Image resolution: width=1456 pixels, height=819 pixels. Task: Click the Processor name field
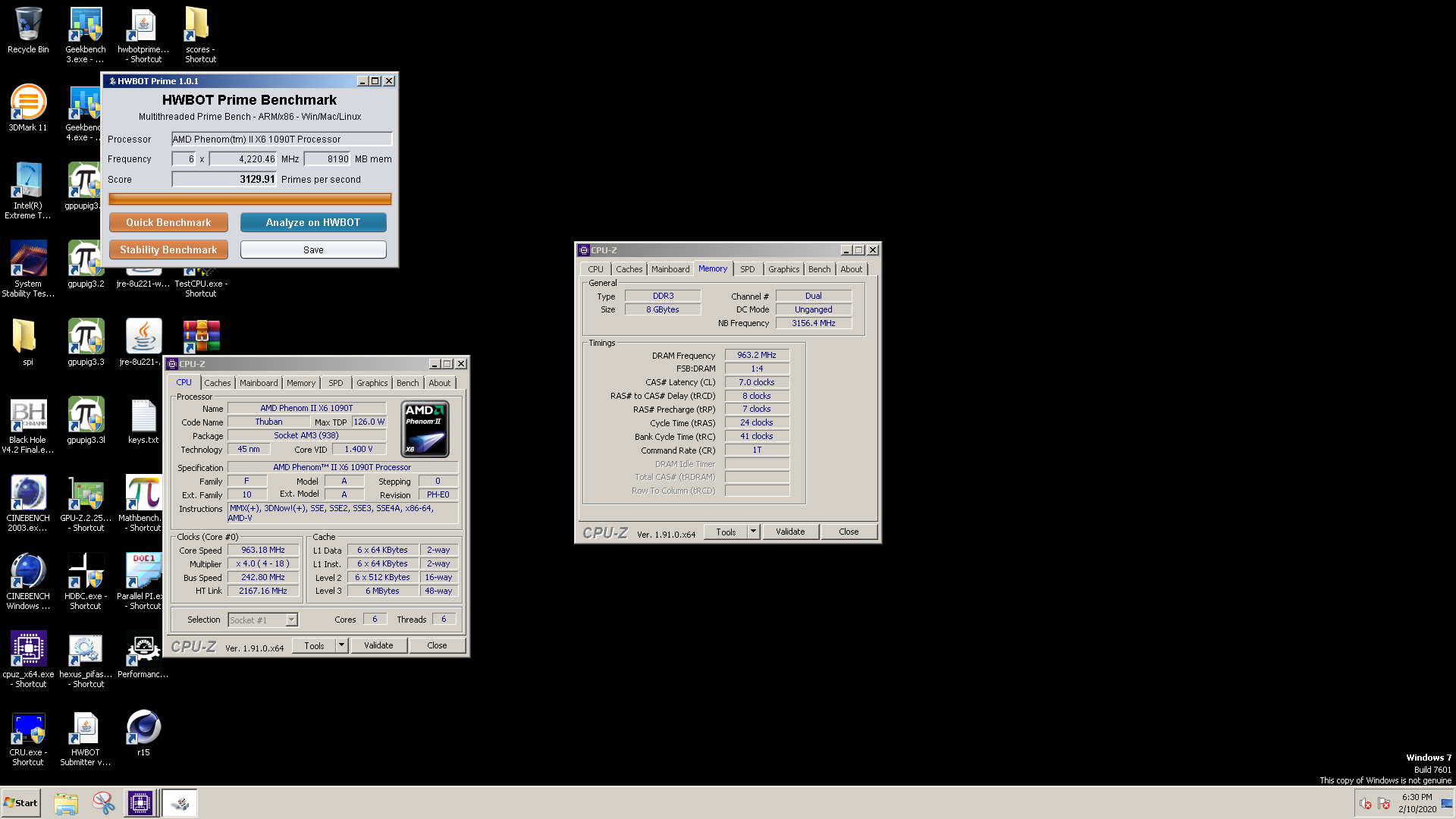(x=281, y=139)
